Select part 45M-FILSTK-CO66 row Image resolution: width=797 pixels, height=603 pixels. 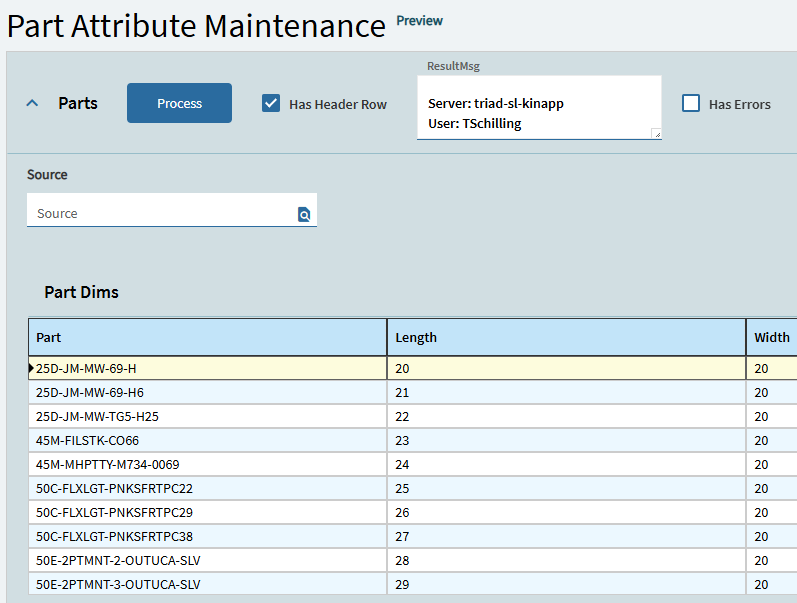click(87, 441)
